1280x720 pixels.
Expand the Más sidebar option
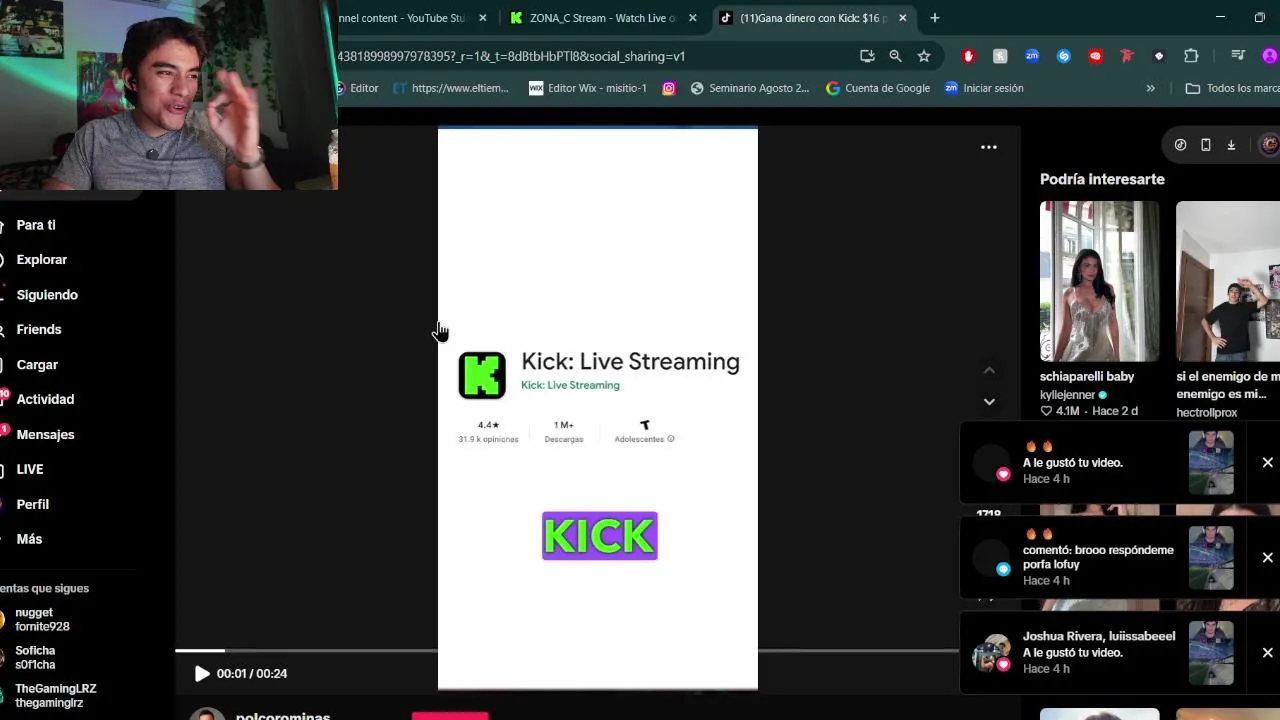click(x=29, y=540)
